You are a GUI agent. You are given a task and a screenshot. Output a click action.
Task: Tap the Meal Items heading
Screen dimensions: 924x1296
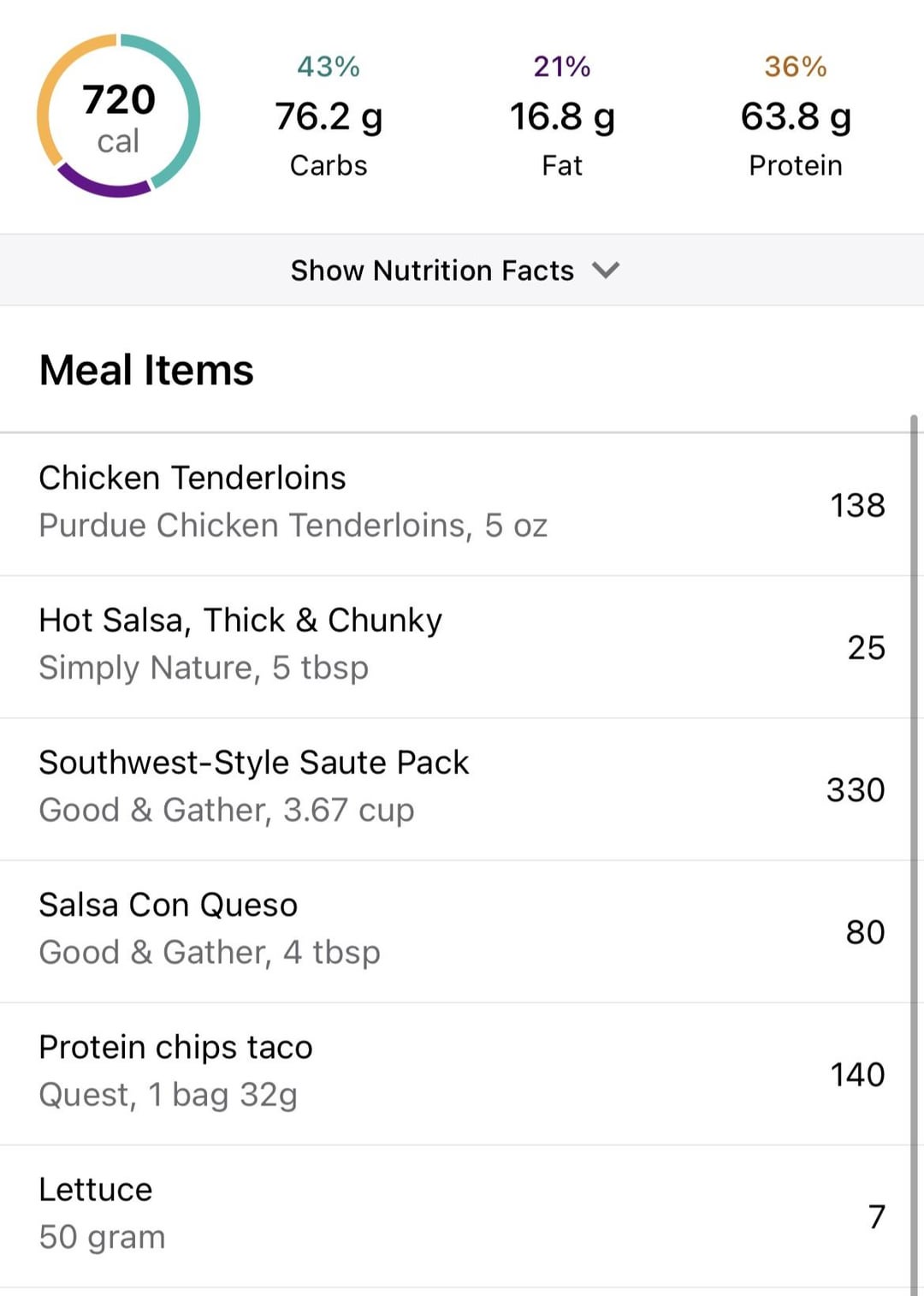point(146,371)
